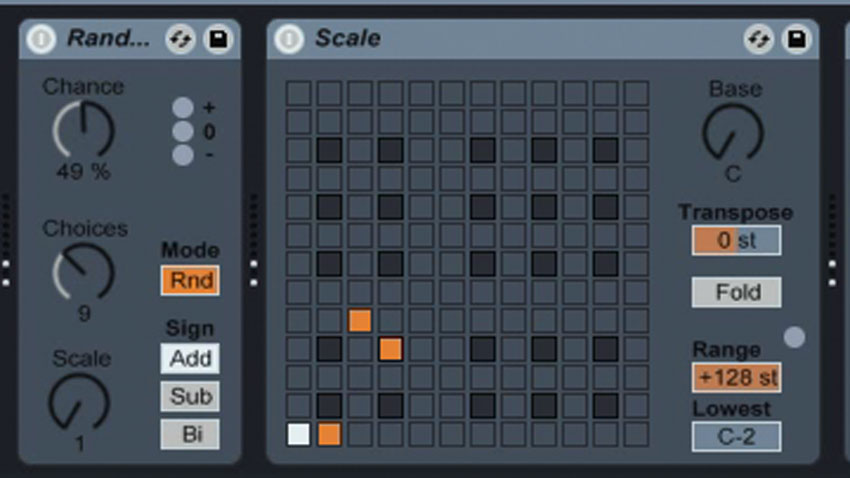Screen dimensions: 850x478
Task: Click the zero indicator LED in Random
Action: [x=183, y=131]
